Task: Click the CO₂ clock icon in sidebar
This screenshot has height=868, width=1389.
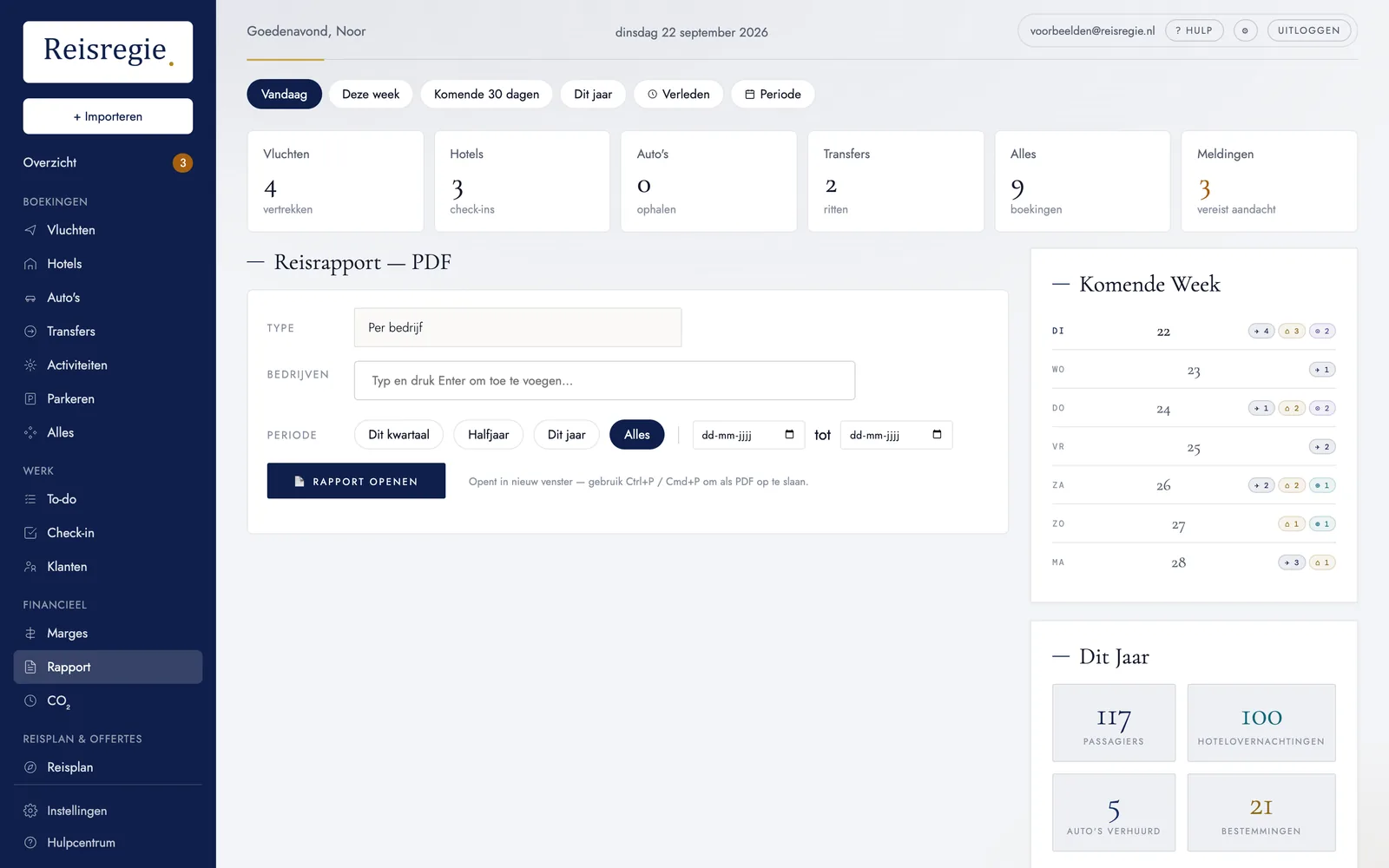Action: [30, 700]
